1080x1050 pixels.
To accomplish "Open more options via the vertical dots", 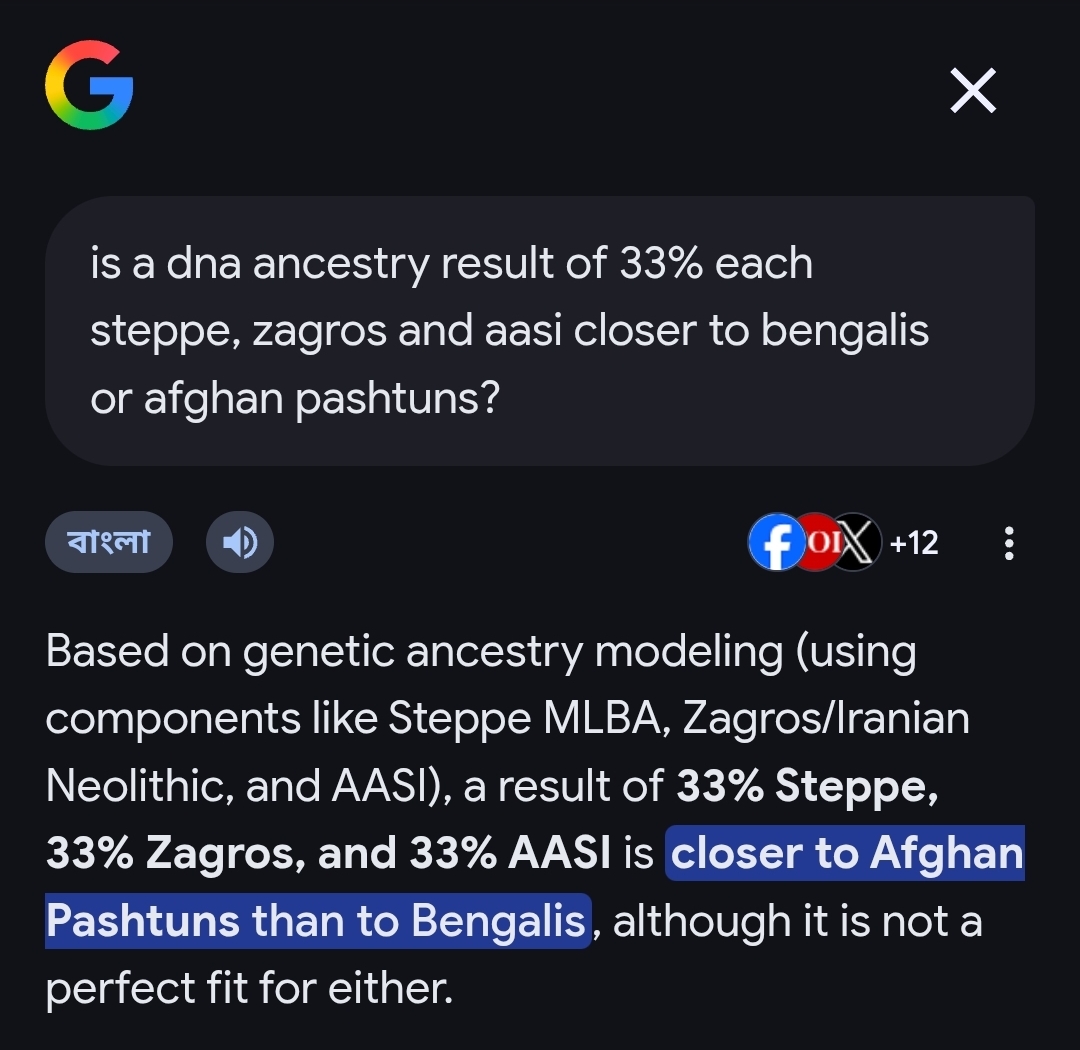I will tap(1008, 542).
